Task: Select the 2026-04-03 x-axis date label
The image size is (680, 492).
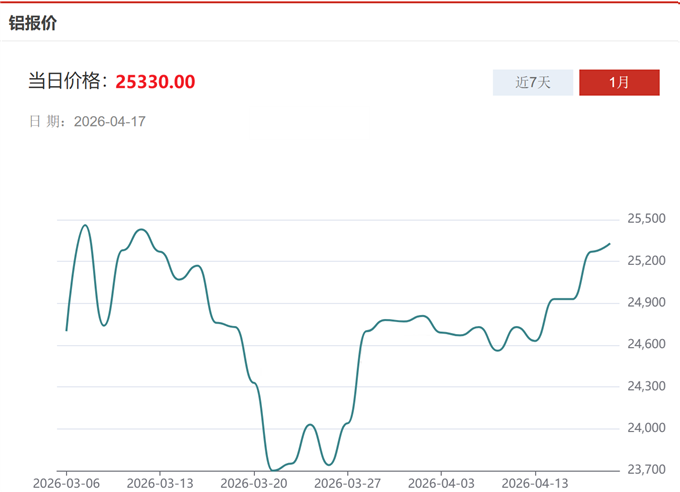Action: 440,482
